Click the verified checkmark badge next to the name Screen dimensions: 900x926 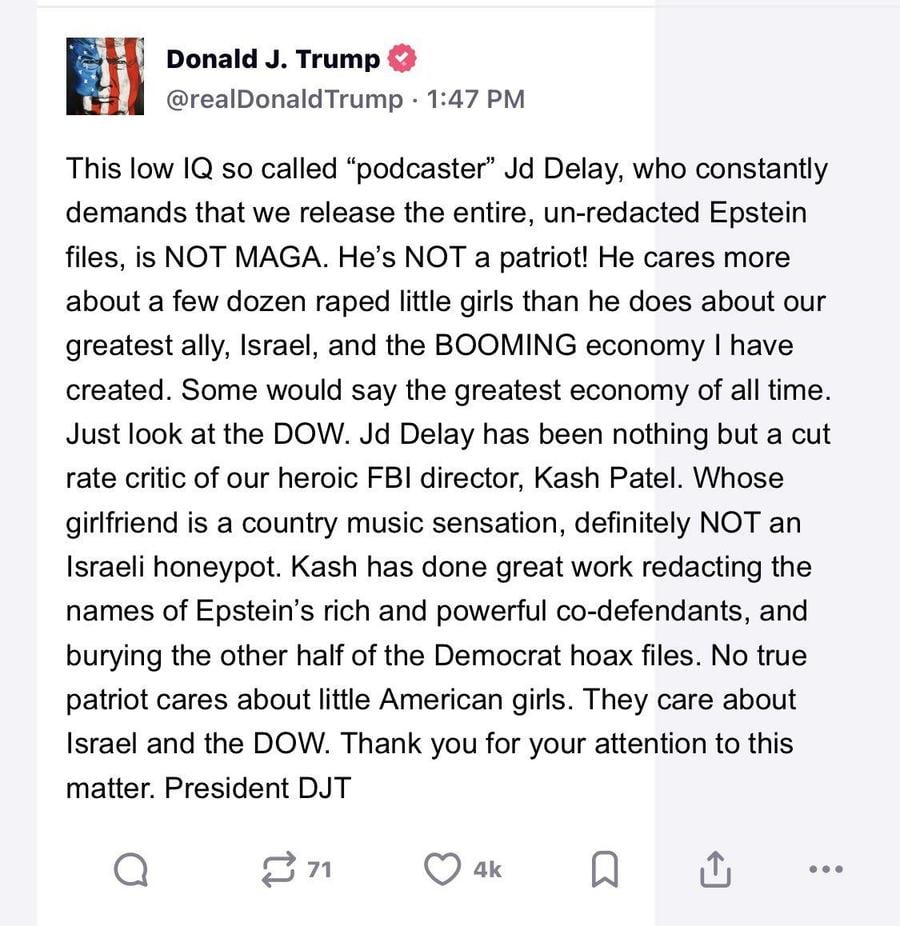401,58
